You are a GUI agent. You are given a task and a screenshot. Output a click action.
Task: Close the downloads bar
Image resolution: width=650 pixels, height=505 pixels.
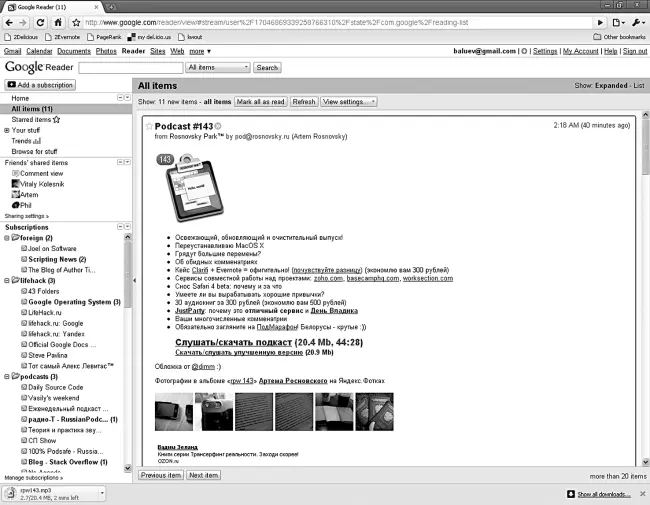(x=643, y=494)
